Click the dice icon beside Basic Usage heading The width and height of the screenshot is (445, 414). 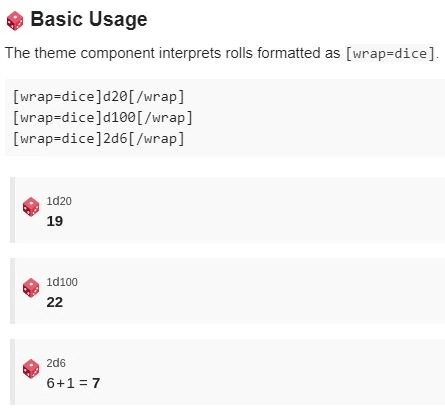(15, 21)
